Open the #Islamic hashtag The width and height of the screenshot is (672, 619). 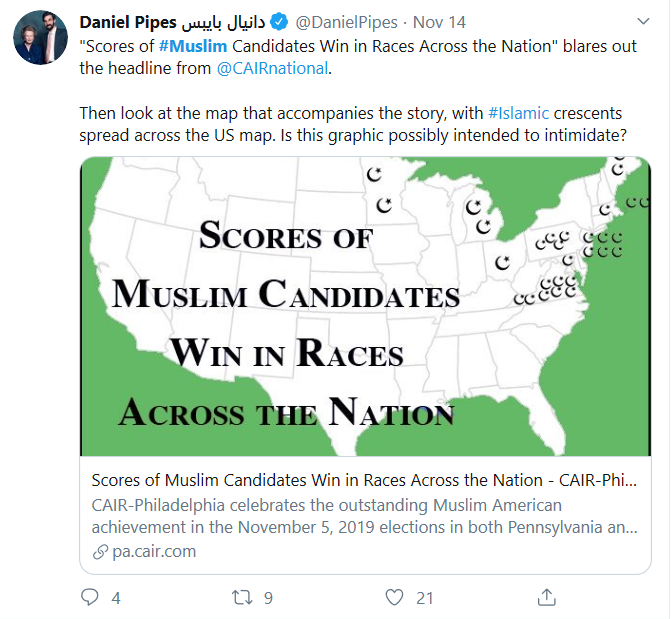tap(518, 113)
